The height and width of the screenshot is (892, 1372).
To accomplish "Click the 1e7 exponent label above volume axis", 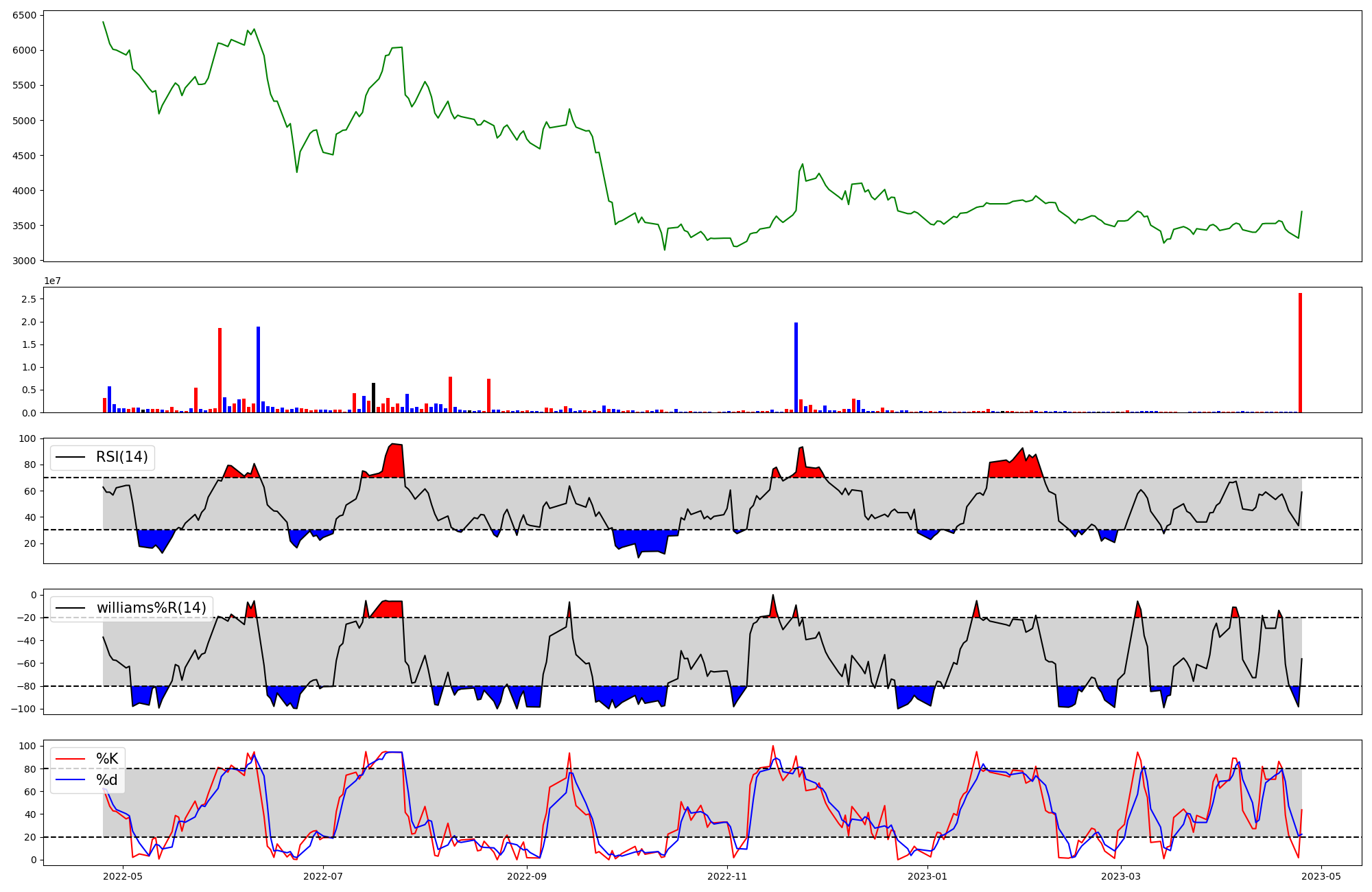I will coord(53,281).
